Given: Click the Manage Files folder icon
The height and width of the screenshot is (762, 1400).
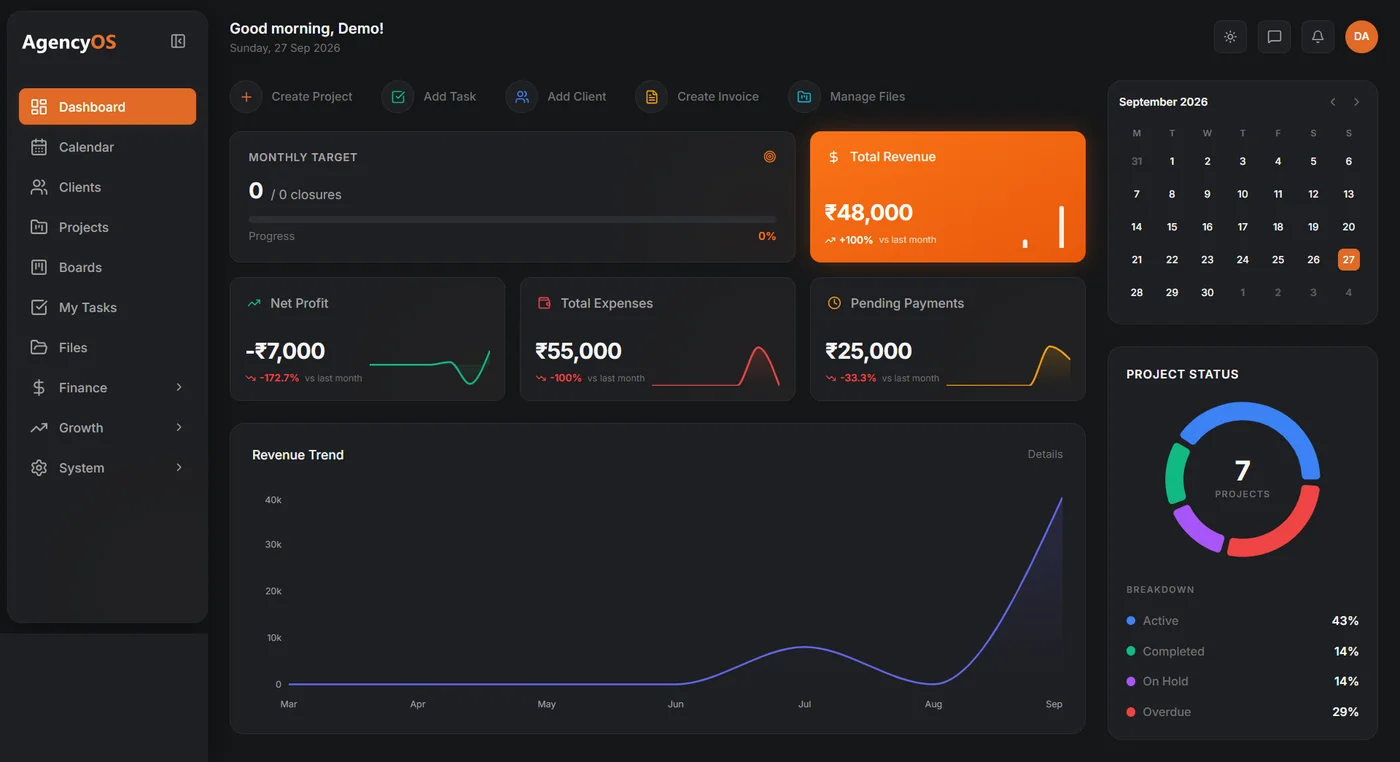Looking at the screenshot, I should tap(804, 97).
